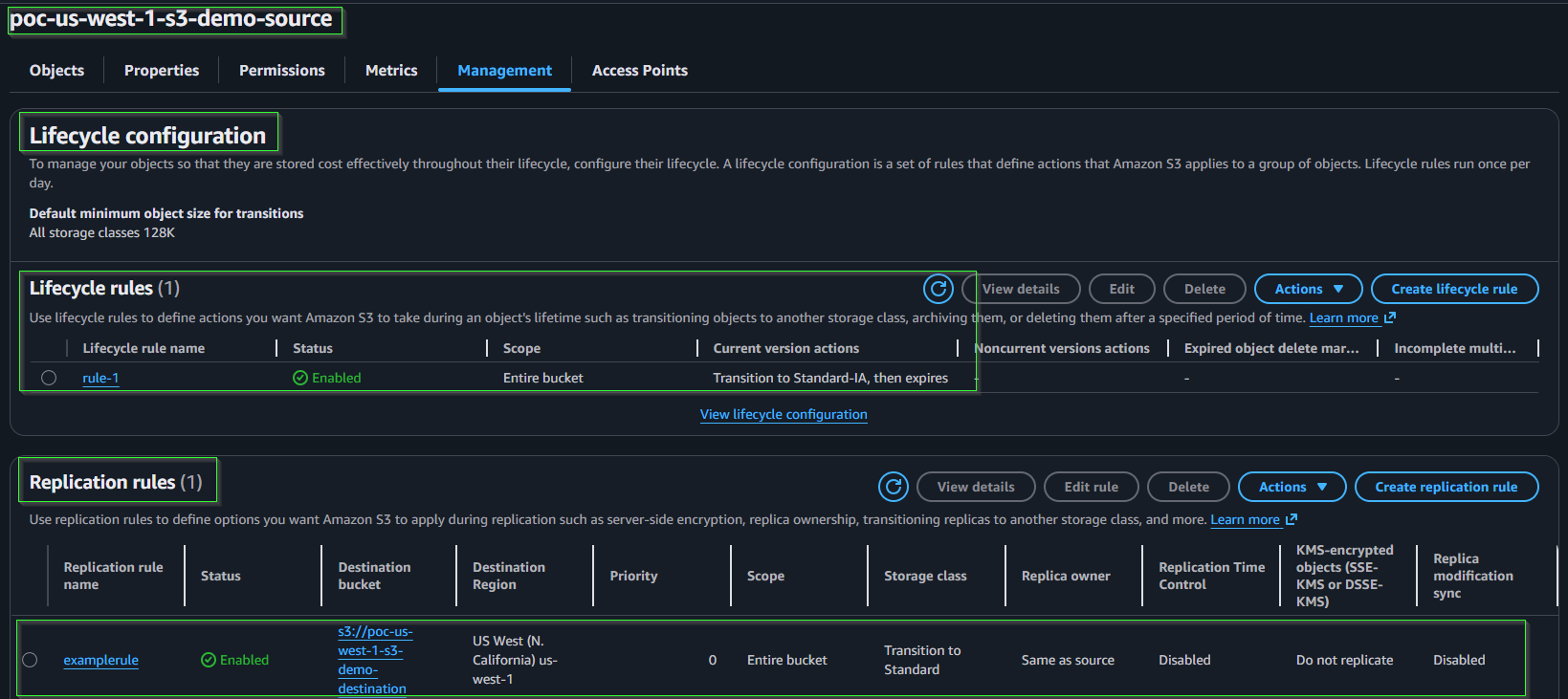1568x699 pixels.
Task: Refresh the Replication rules list
Action: [894, 487]
